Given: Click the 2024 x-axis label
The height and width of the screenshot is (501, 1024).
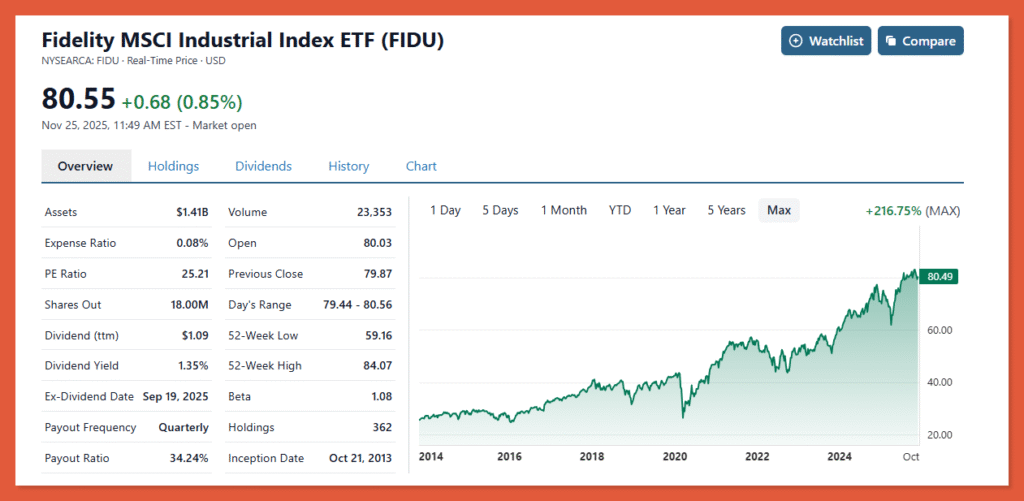Looking at the screenshot, I should pyautogui.click(x=840, y=457).
